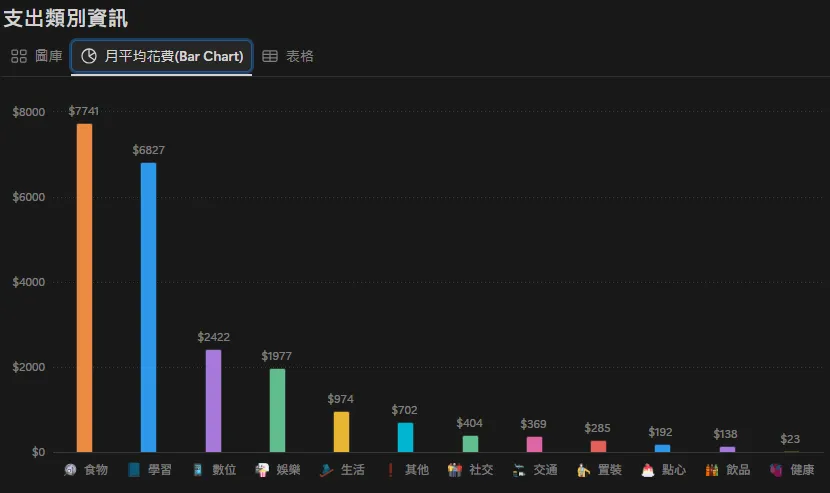Click the 數位 phone icon
The width and height of the screenshot is (830, 493).
(198, 470)
